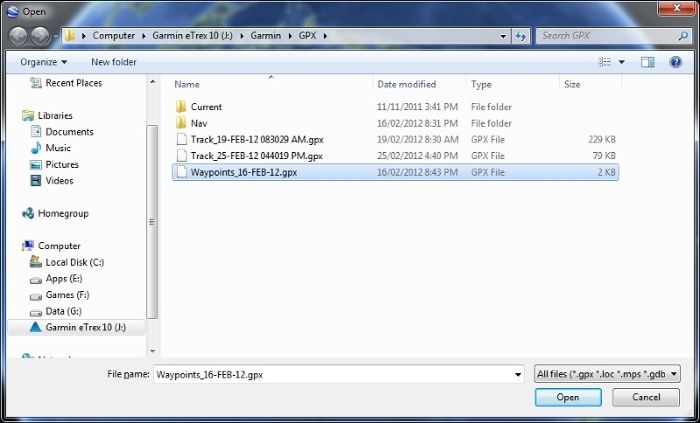Click the navigation pane scrollbar thumb
Screen dimensions: 700x423
click(x=152, y=222)
